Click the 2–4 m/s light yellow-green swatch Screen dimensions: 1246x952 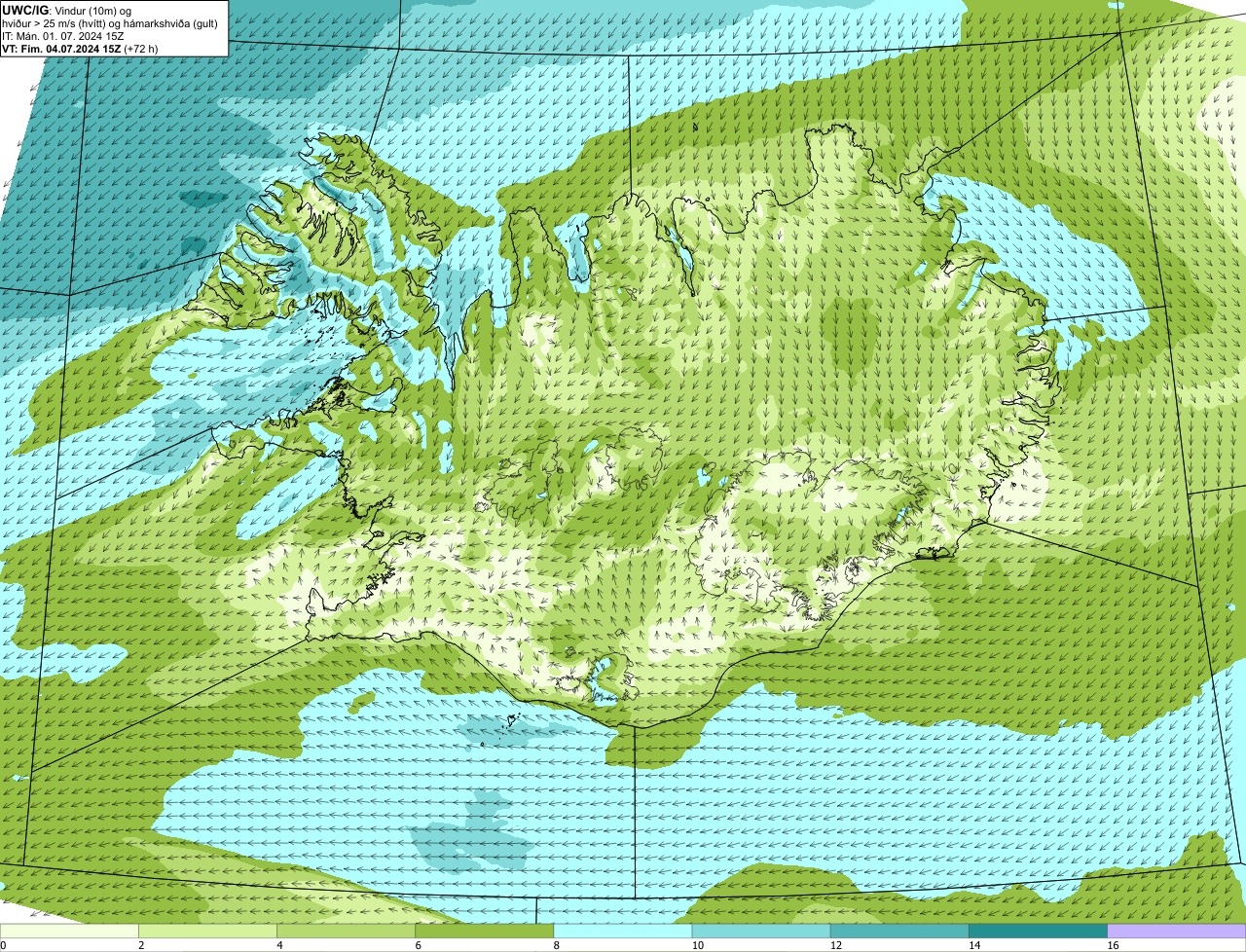[208, 931]
